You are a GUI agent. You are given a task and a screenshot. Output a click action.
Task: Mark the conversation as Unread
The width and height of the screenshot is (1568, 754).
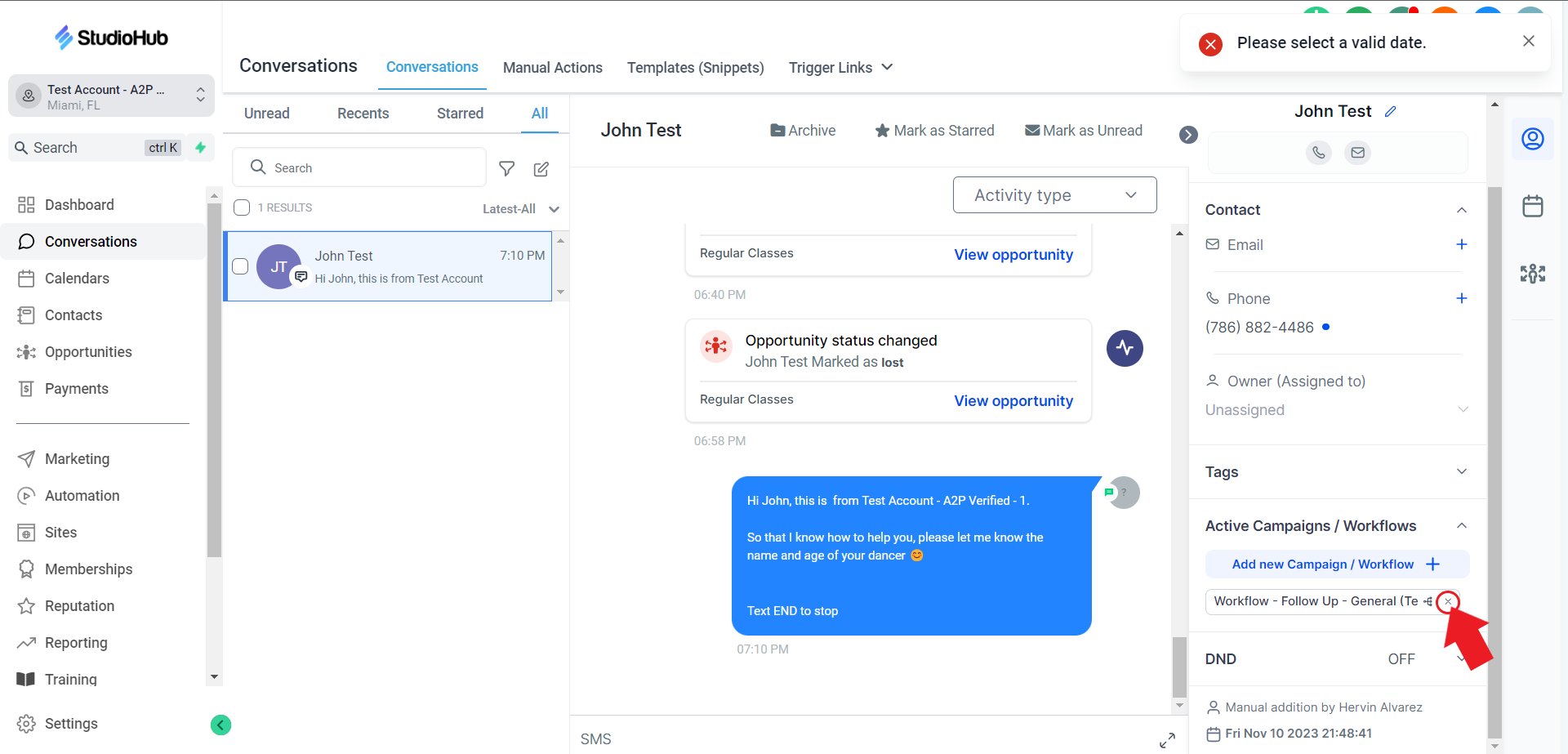tap(1084, 131)
